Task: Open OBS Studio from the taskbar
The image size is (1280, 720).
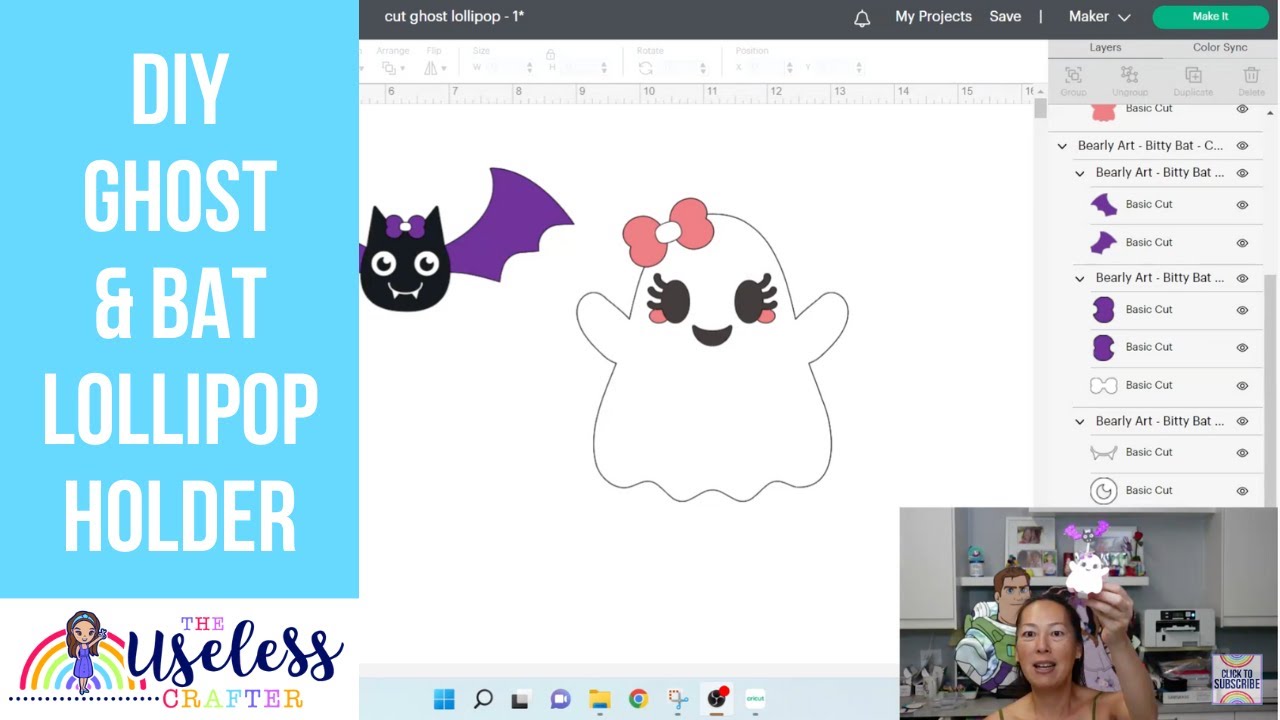Action: tap(716, 699)
